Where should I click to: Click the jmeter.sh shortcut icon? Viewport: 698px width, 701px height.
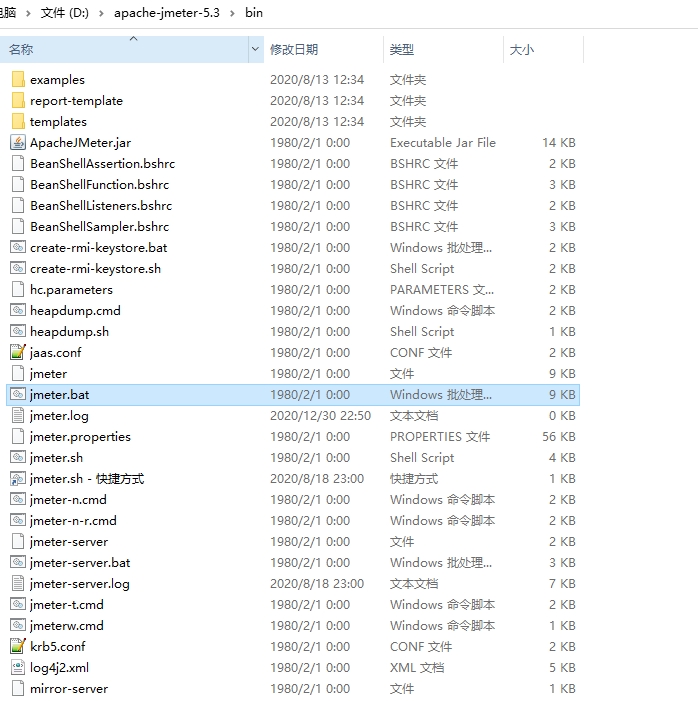18,478
